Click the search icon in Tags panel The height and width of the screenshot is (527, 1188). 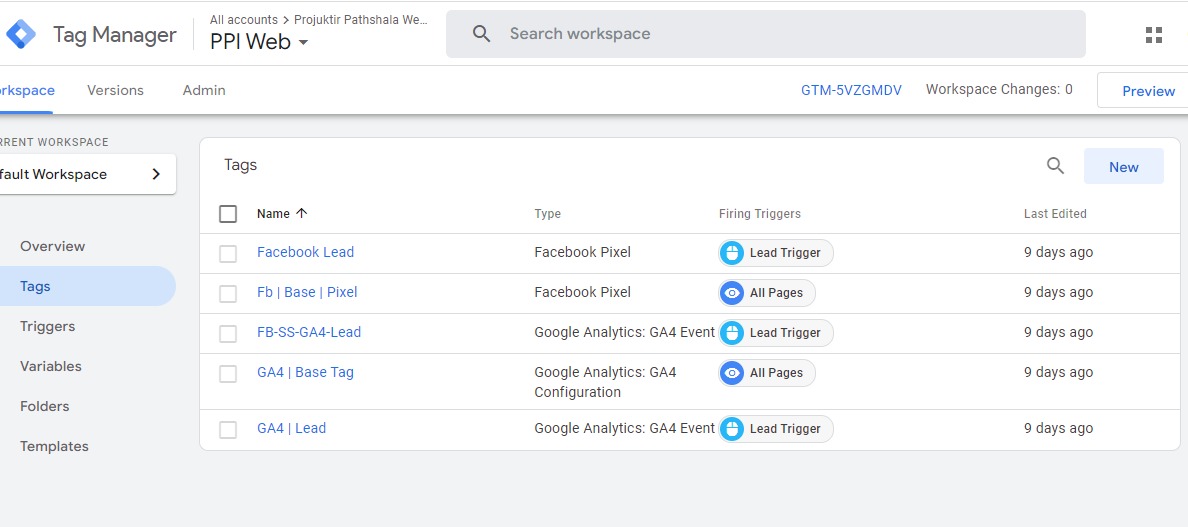point(1055,166)
